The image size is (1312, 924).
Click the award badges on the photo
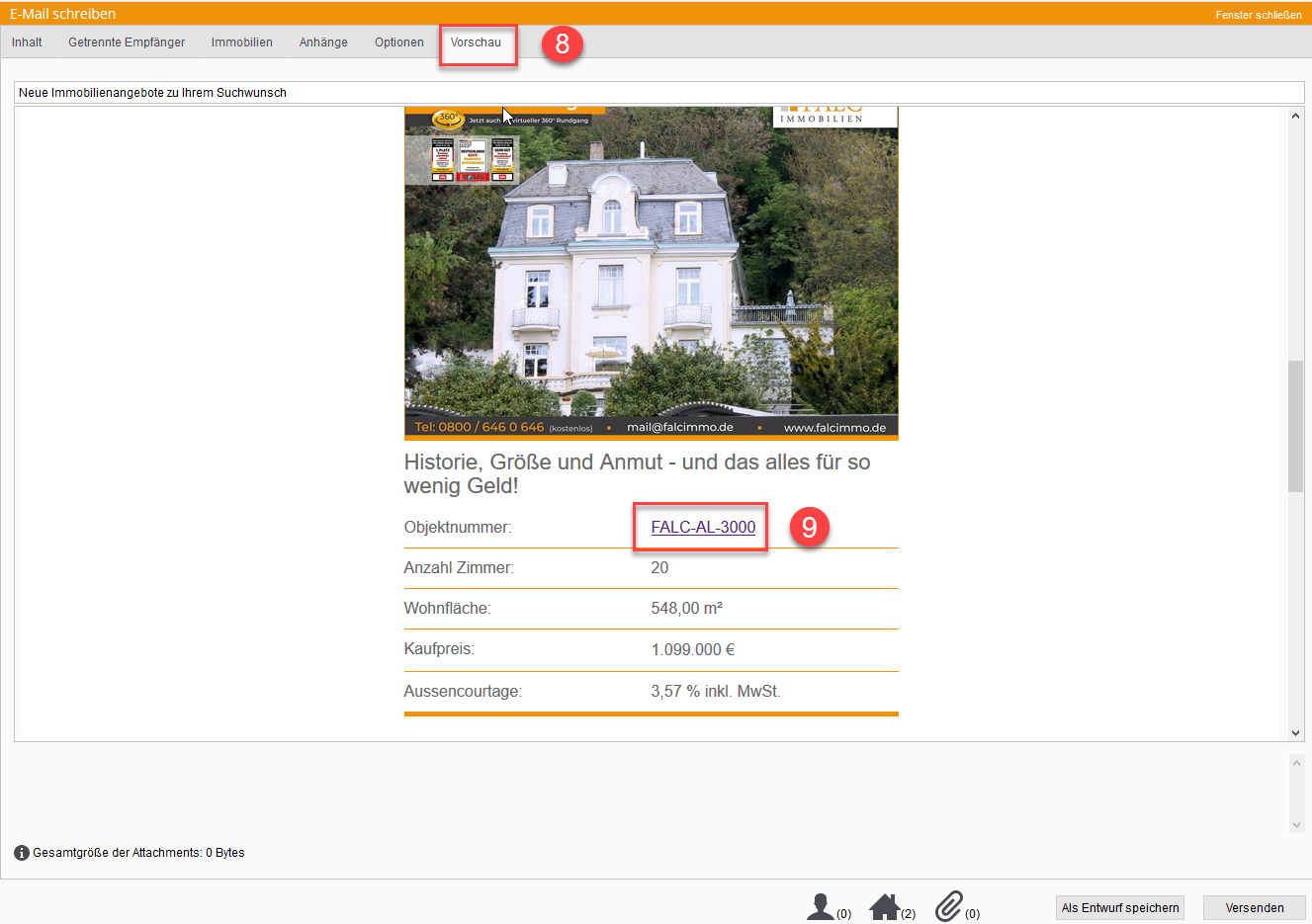pos(473,160)
